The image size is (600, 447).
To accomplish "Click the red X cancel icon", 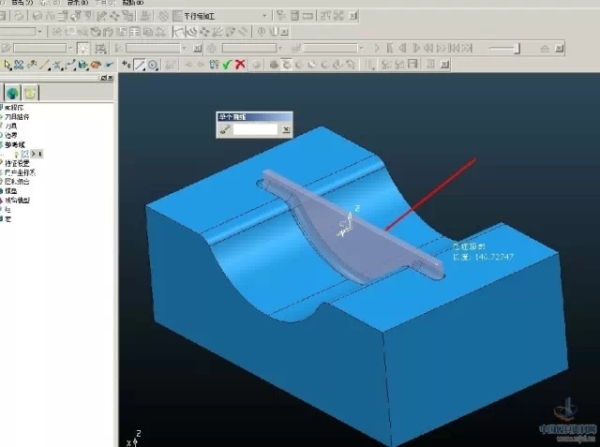I will (242, 65).
